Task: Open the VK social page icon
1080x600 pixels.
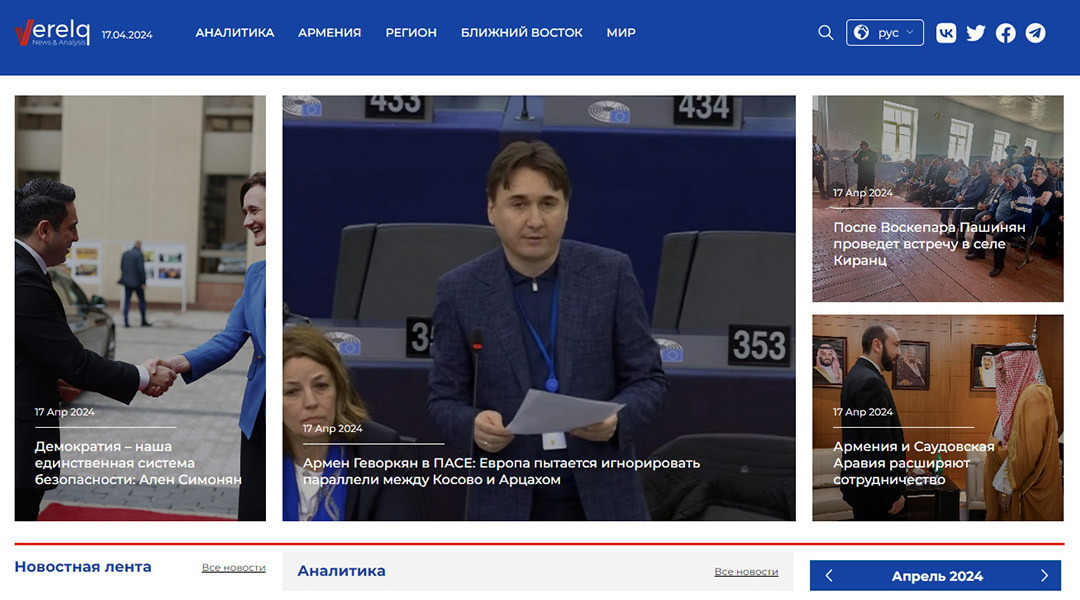Action: tap(946, 33)
